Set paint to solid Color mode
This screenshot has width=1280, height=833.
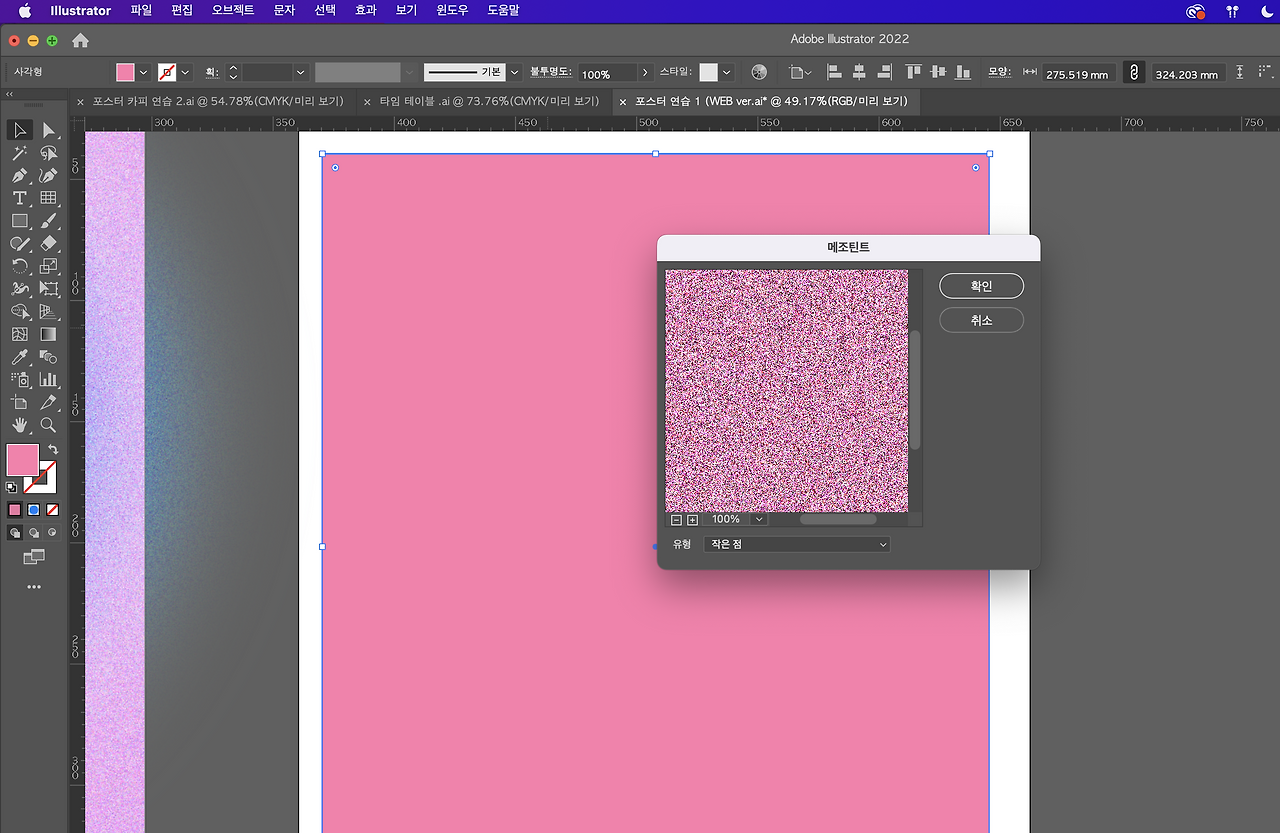coord(15,510)
